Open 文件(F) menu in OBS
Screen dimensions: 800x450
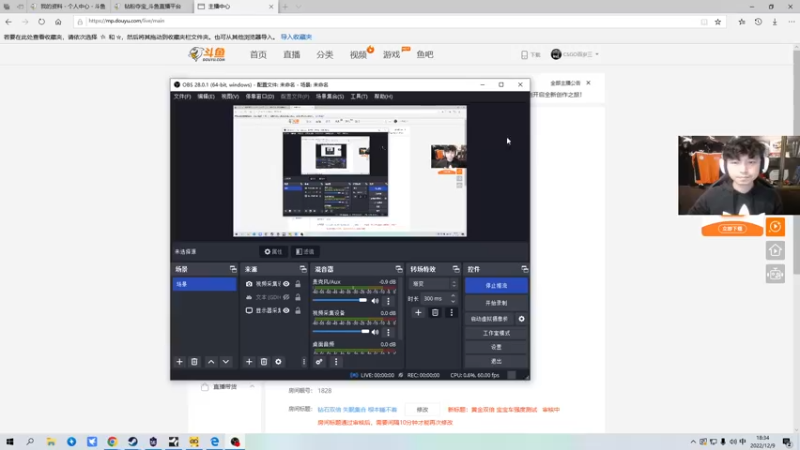(x=182, y=96)
